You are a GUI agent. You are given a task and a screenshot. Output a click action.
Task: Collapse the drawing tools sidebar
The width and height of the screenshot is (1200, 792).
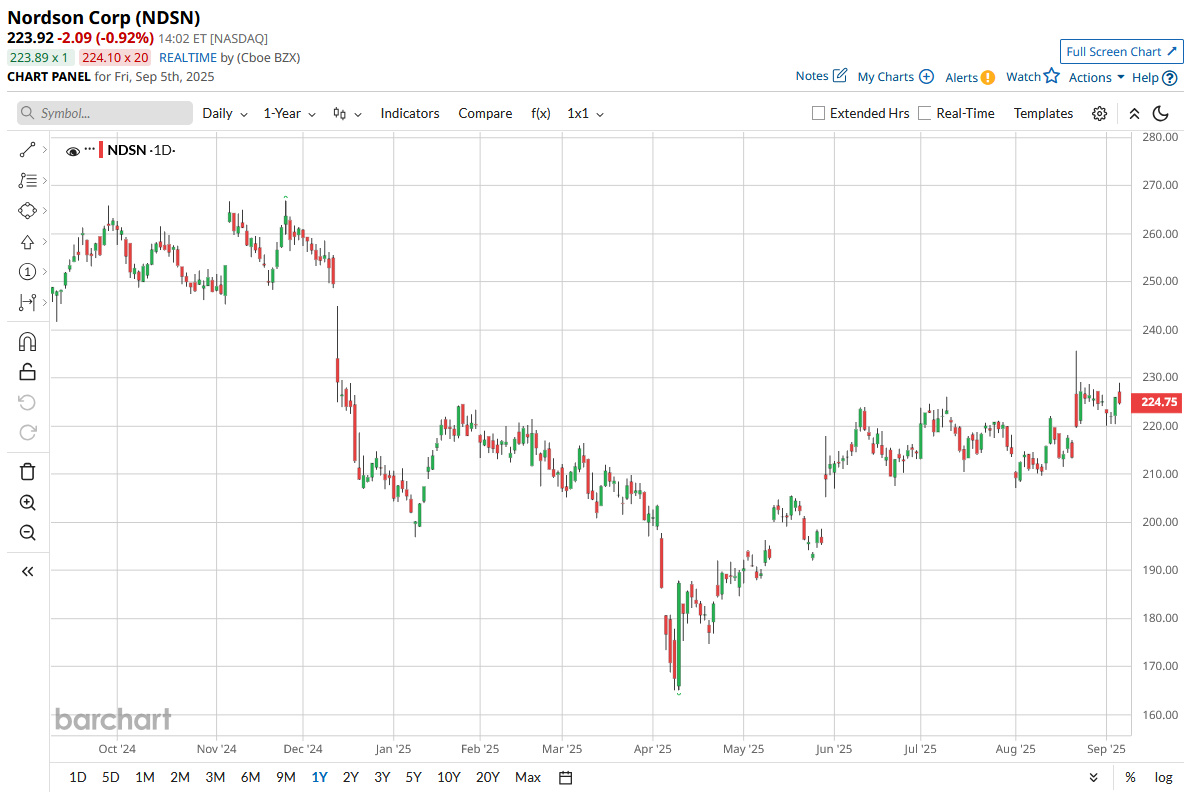27,572
